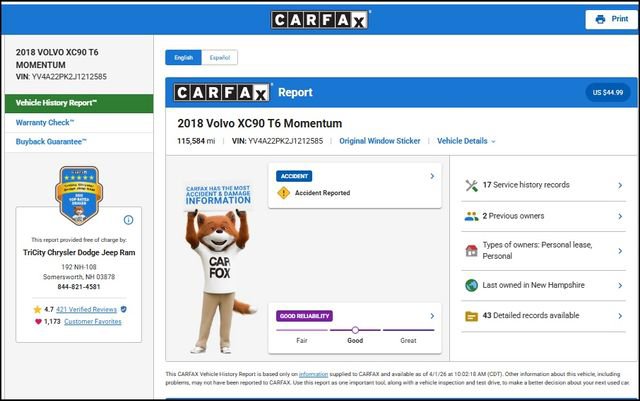Click the US $44.99 price button
The image size is (640, 401).
607,92
